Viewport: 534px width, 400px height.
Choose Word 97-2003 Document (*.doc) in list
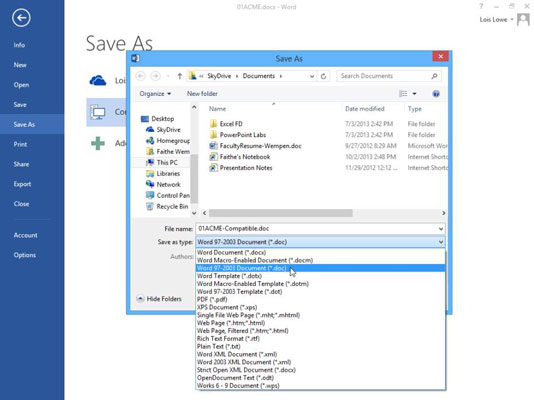[x=320, y=268]
